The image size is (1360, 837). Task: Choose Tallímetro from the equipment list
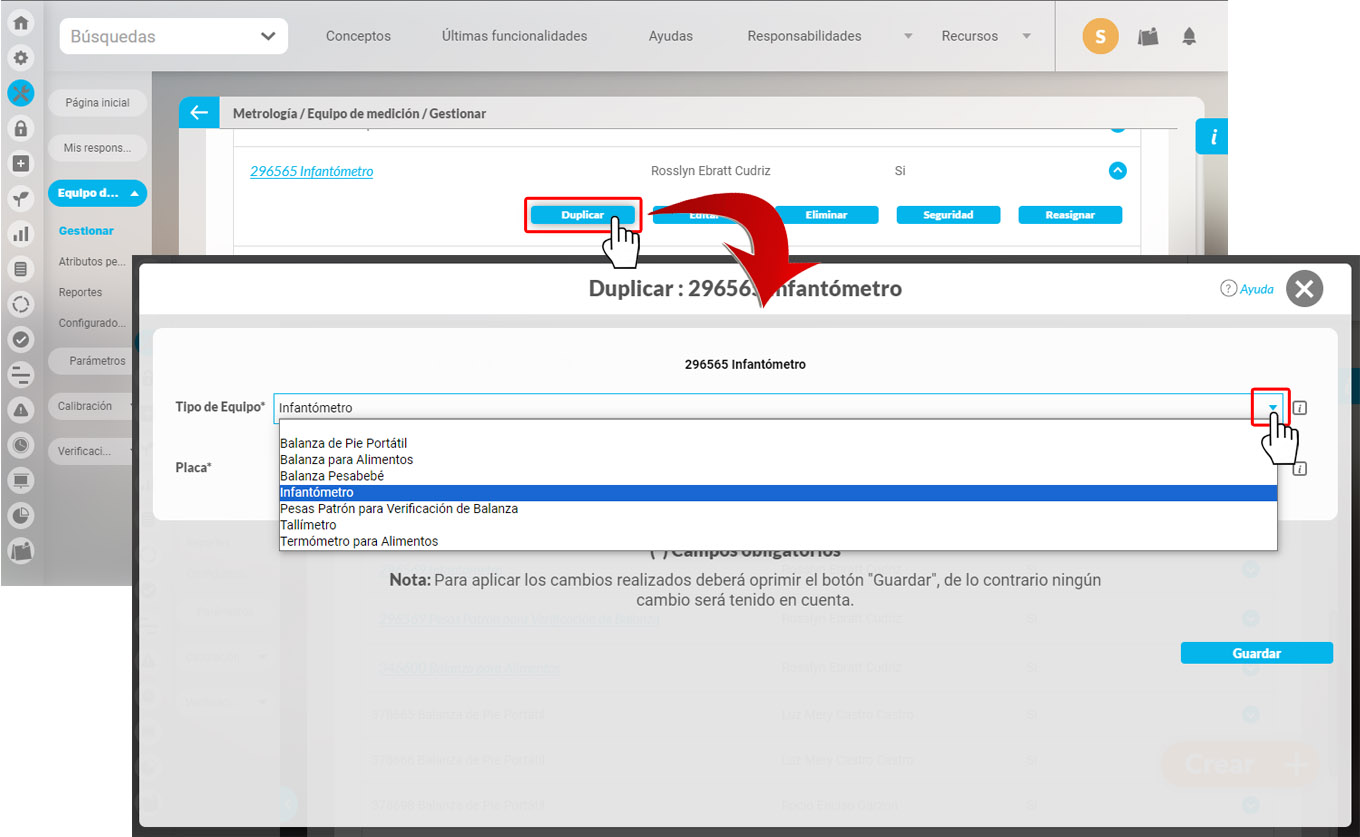[308, 525]
